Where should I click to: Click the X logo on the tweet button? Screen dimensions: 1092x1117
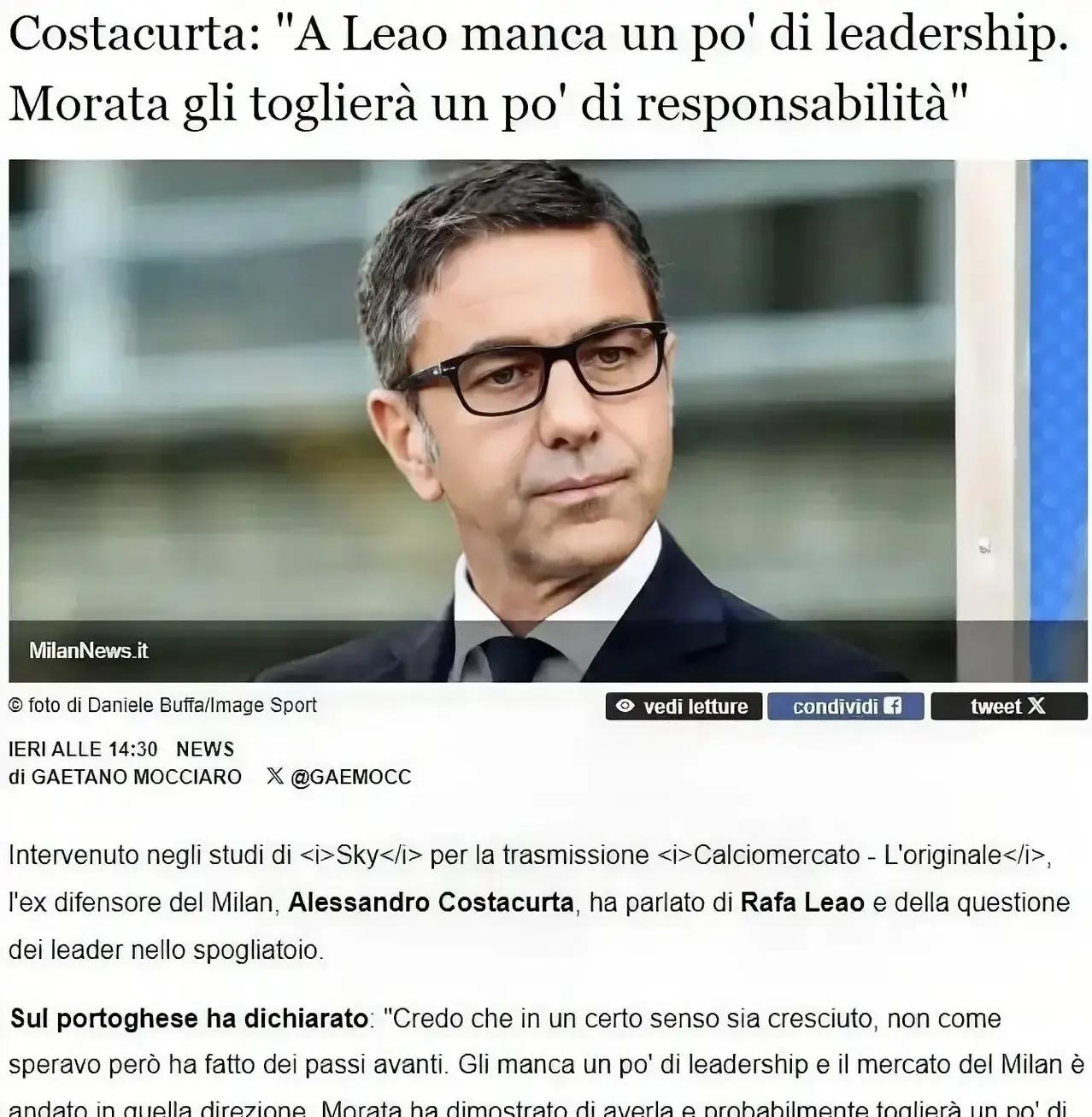coord(1036,706)
